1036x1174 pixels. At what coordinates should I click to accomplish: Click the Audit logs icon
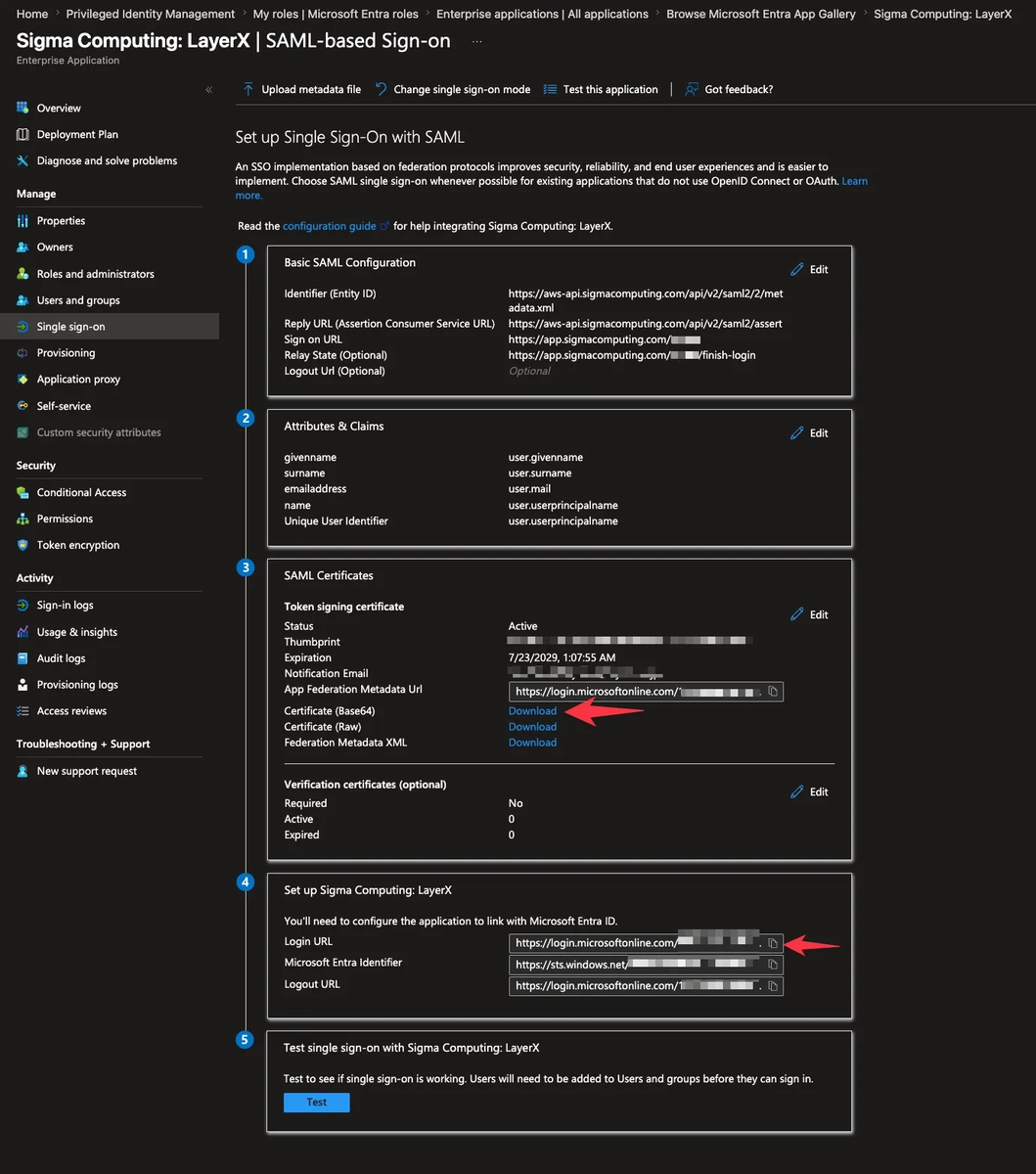pos(23,658)
